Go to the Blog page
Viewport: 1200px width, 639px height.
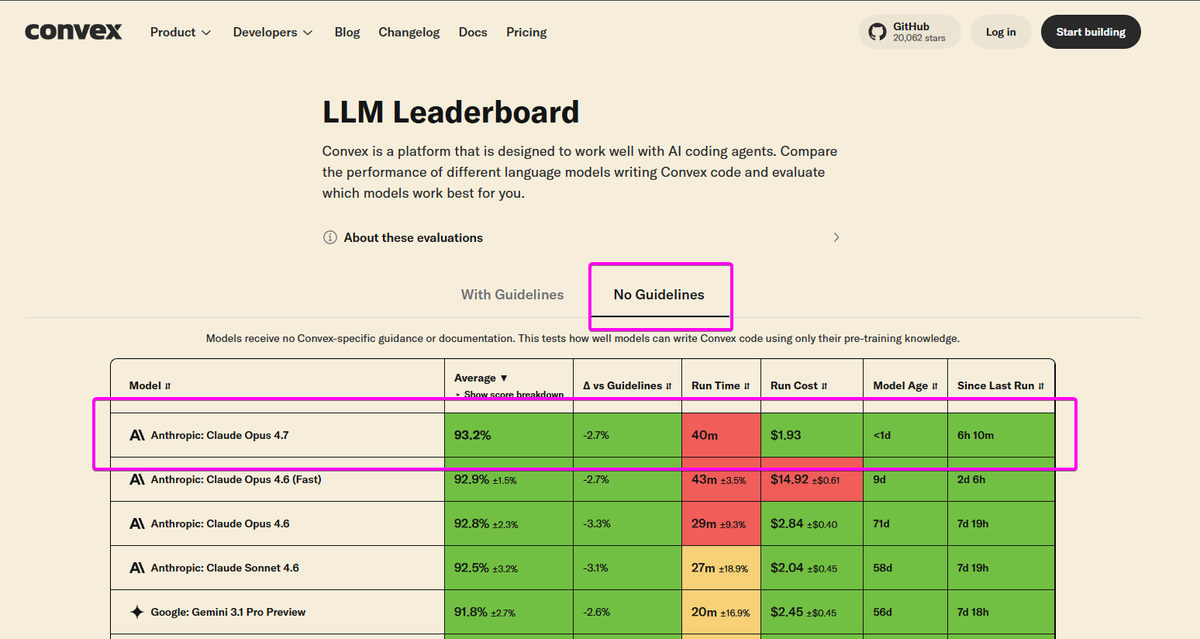[x=347, y=32]
